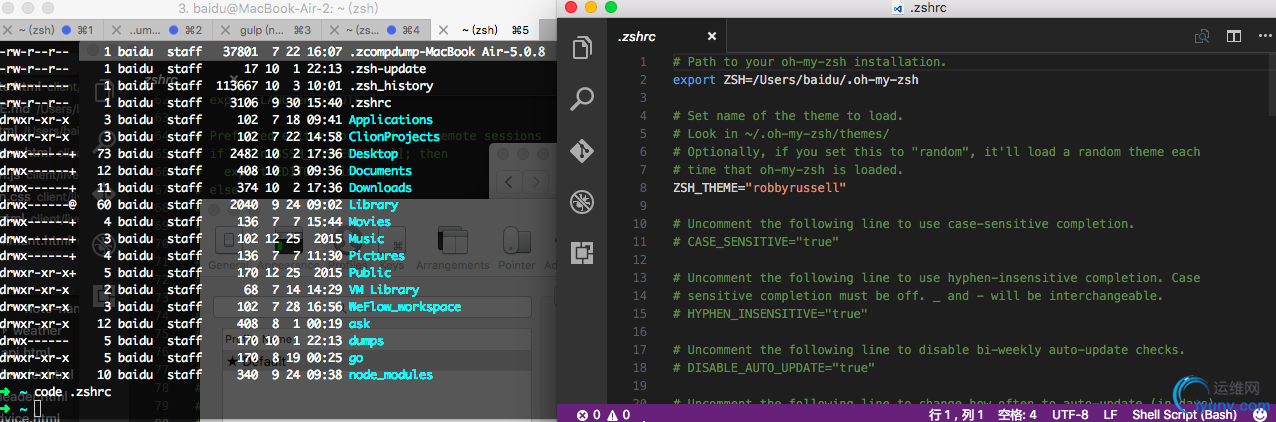Click the WeFlow_workspace directory name in terminal

click(405, 307)
